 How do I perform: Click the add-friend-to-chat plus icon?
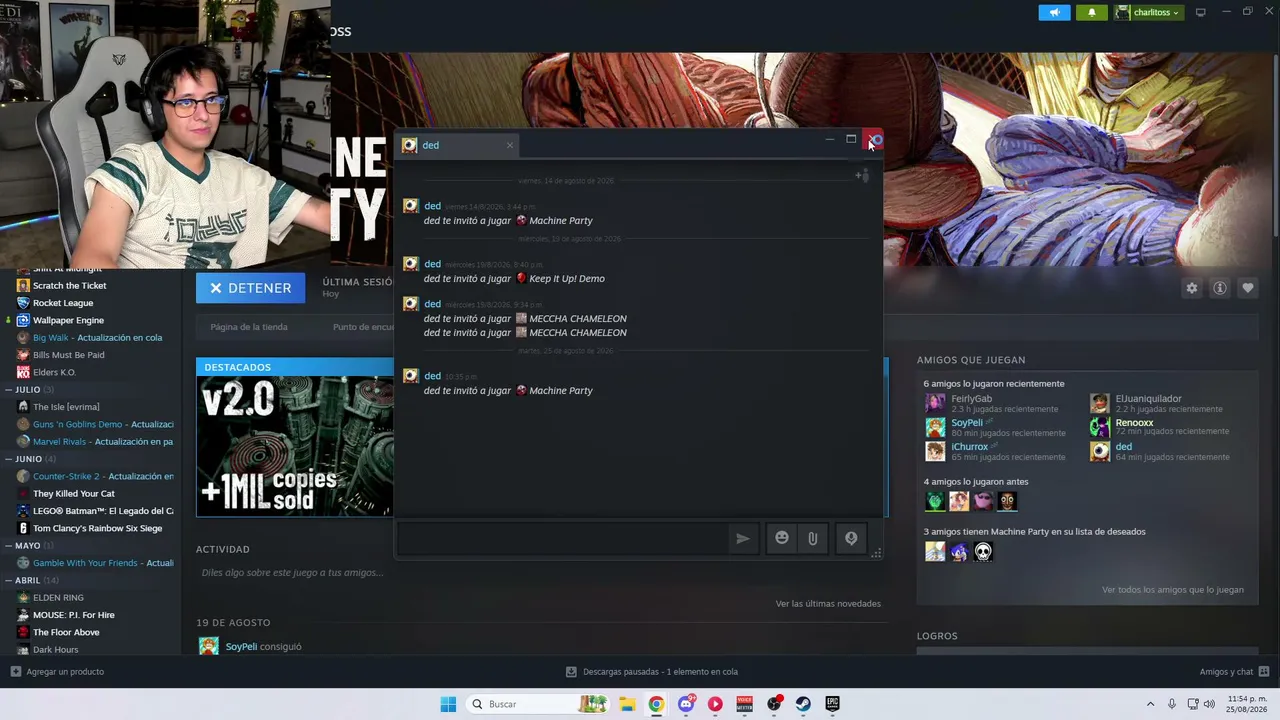click(862, 175)
